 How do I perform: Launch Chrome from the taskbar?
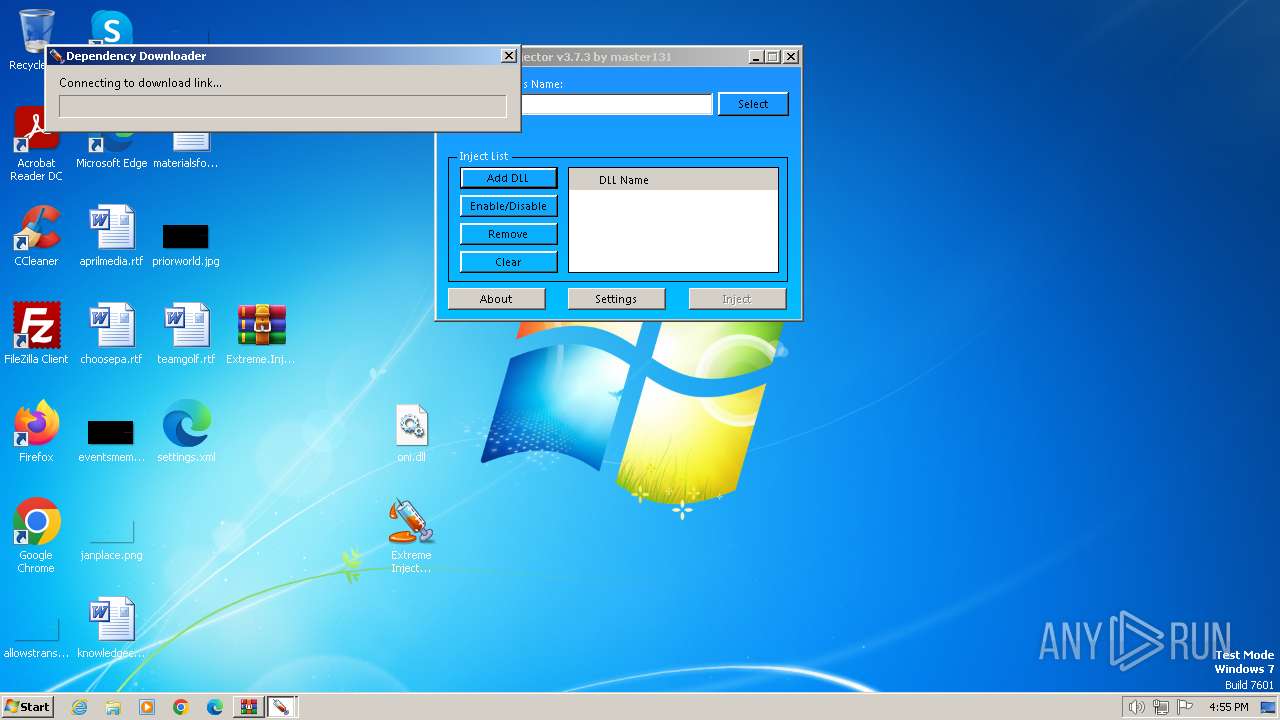coord(181,707)
